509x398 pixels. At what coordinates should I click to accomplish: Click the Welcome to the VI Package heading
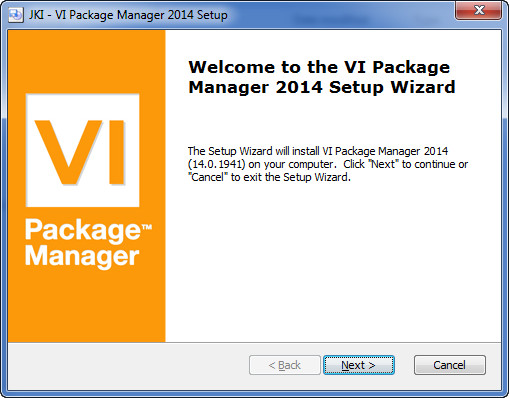click(x=319, y=67)
